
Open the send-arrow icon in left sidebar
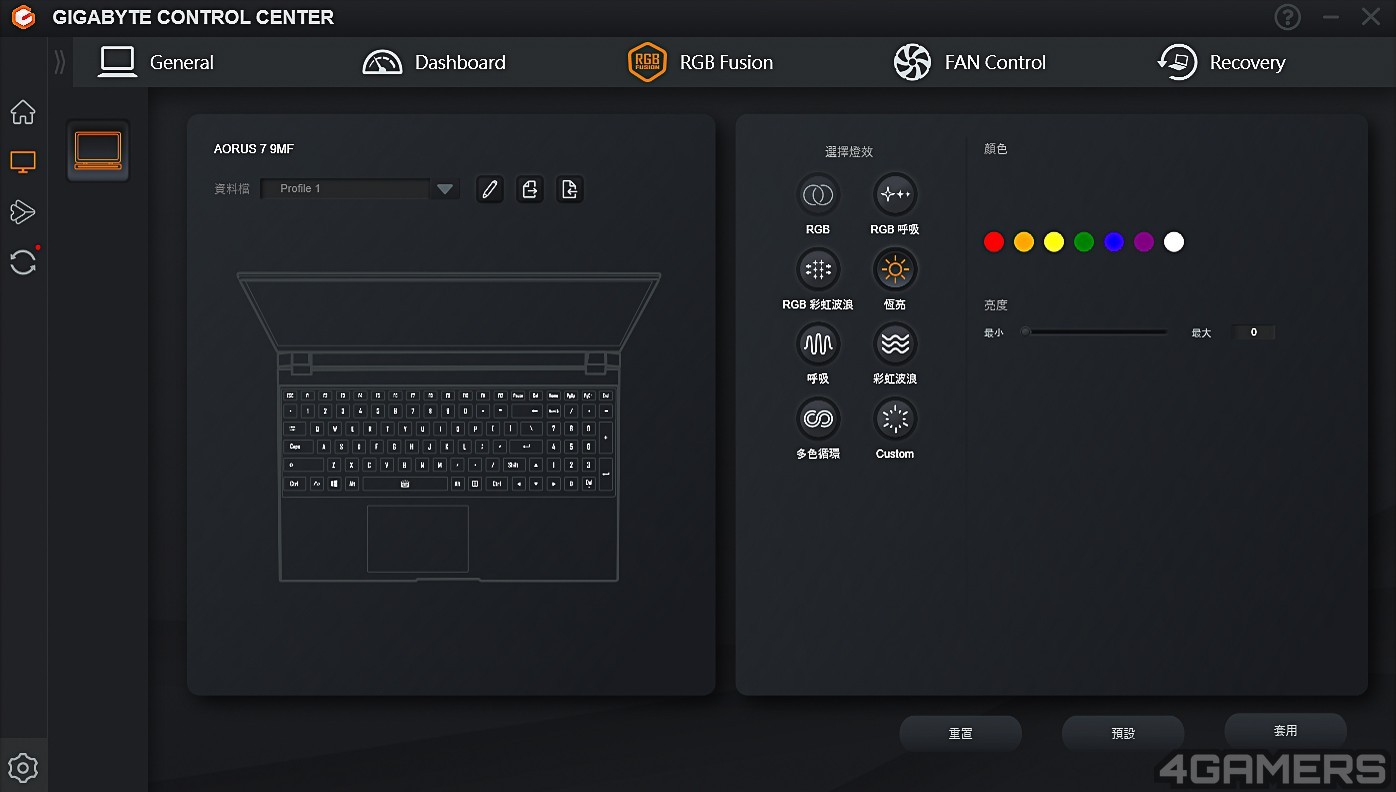click(x=23, y=212)
